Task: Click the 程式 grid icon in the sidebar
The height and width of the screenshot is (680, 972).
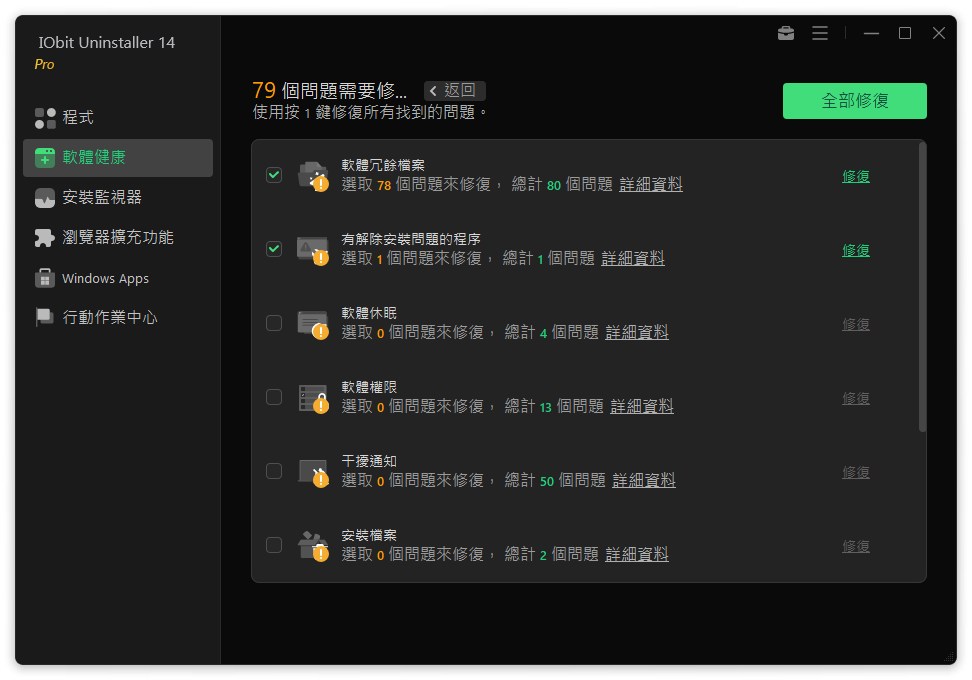Action: click(45, 118)
